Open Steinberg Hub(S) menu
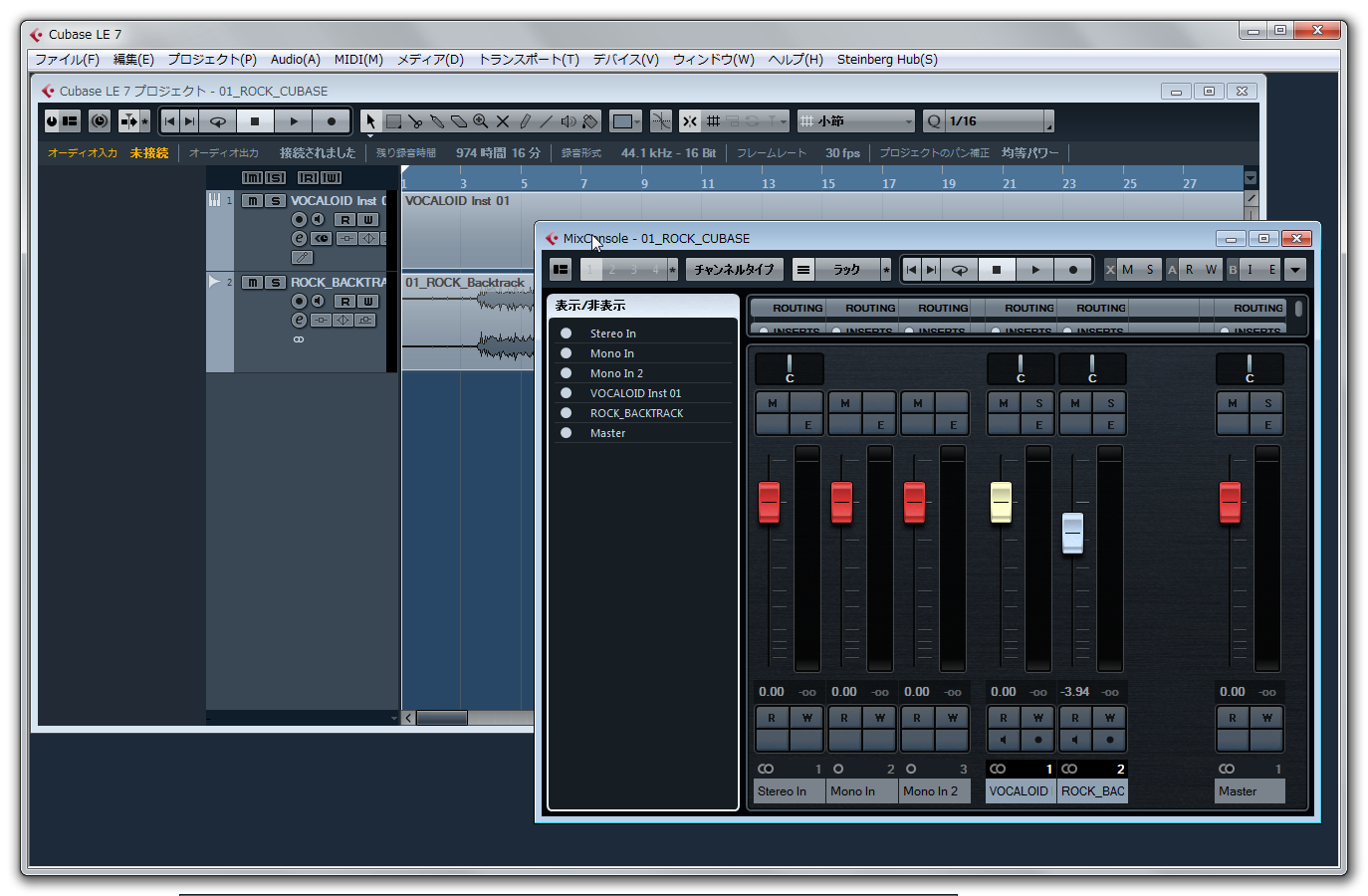The height and width of the screenshot is (896, 1368). [887, 60]
